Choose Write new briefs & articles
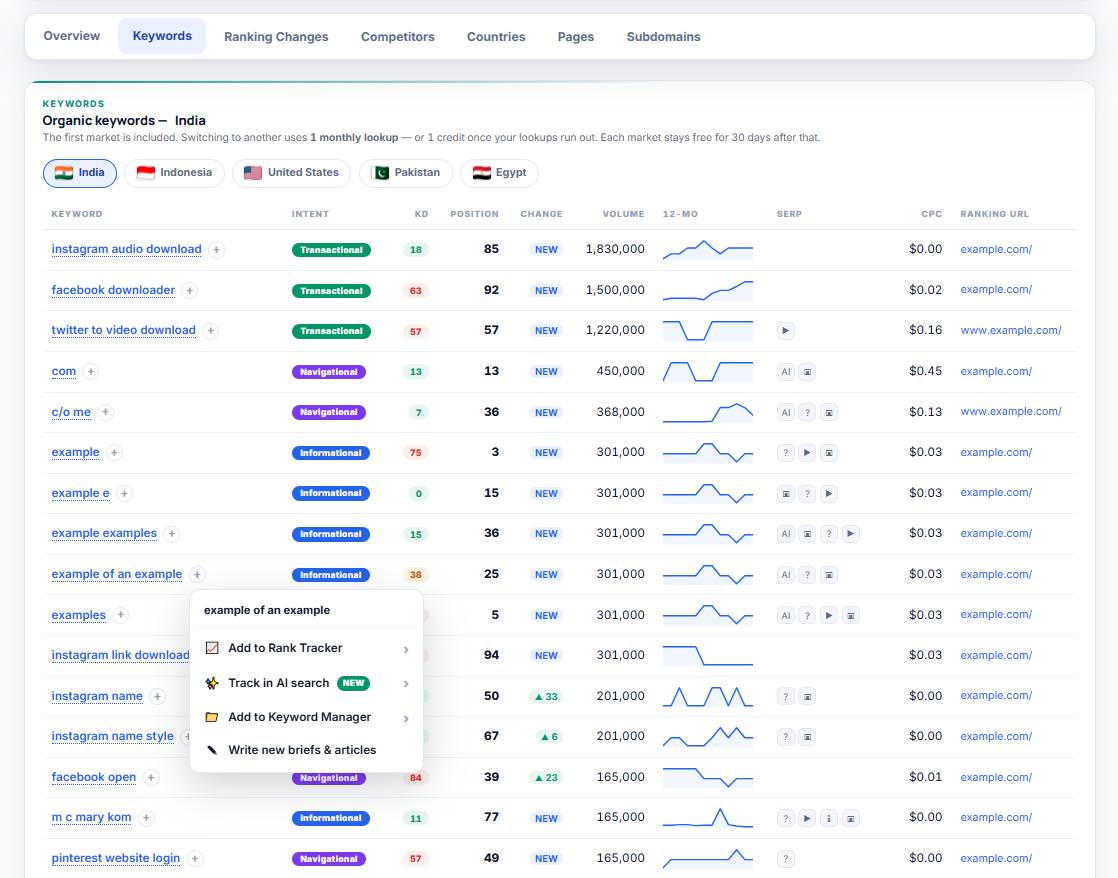The width and height of the screenshot is (1118, 878). 307,750
